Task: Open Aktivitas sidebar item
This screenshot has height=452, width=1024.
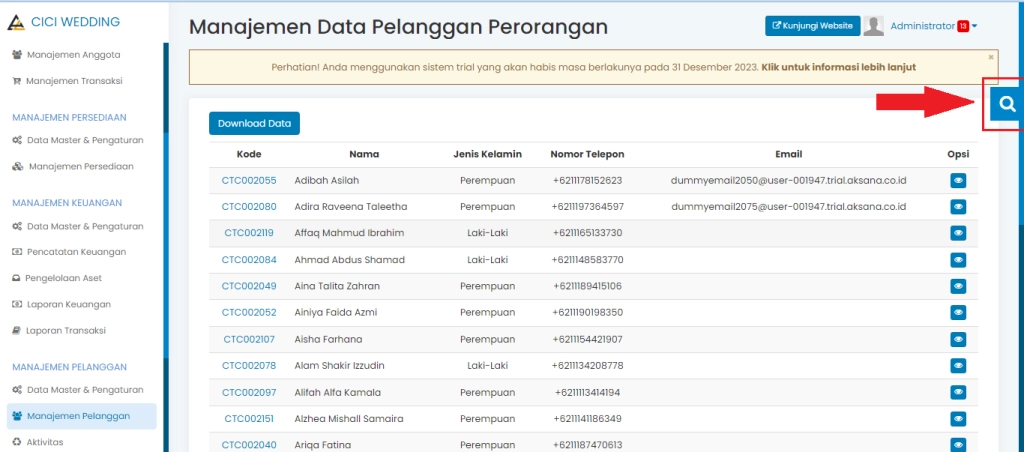Action: 38,442
